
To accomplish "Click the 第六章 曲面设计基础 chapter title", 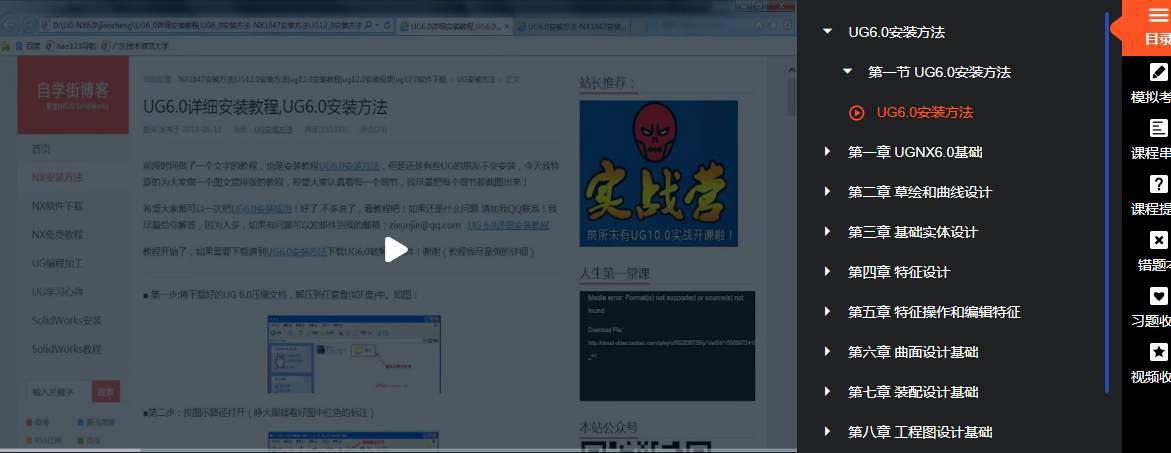I will (913, 352).
